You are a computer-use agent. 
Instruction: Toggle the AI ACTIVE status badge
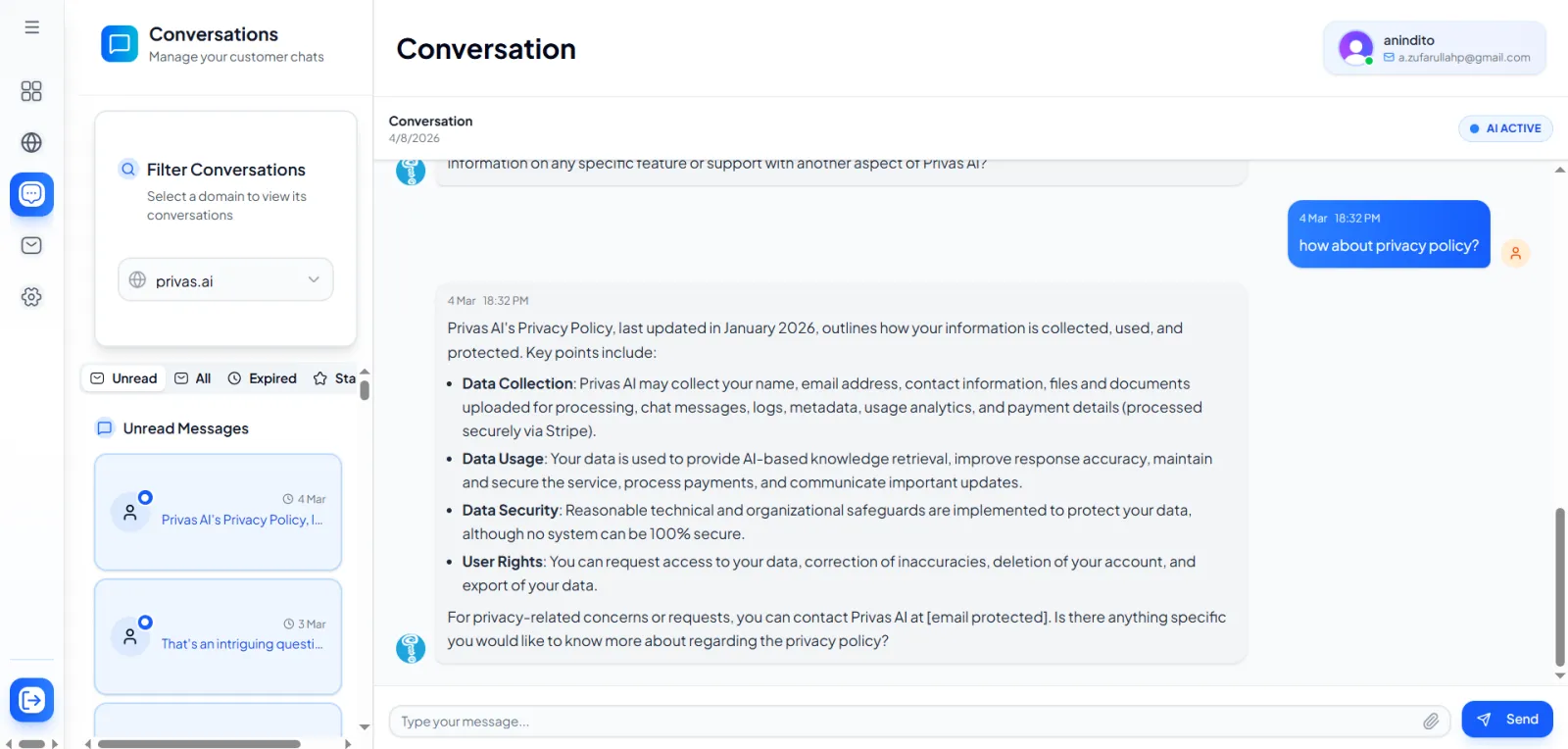(1505, 128)
